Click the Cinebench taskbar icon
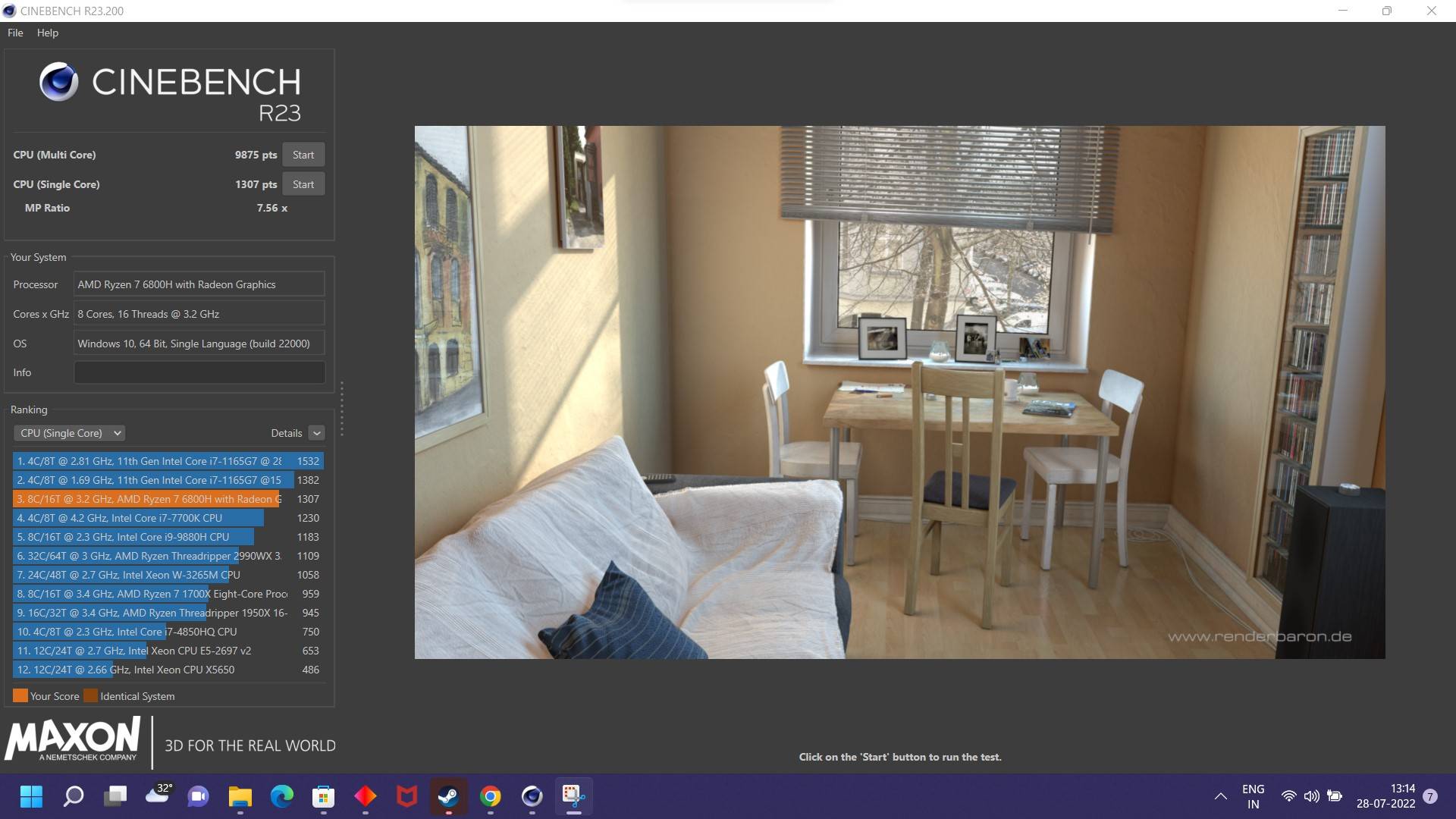This screenshot has width=1456, height=819. 532,796
